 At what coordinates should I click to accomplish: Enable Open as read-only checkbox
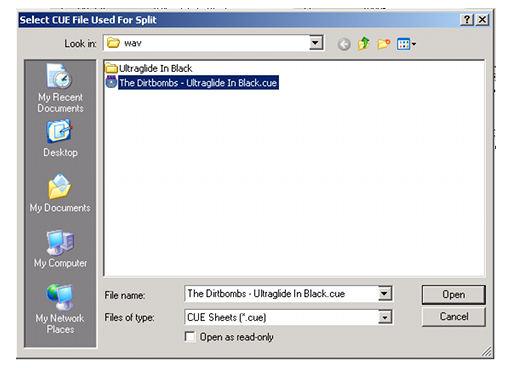pyautogui.click(x=190, y=337)
